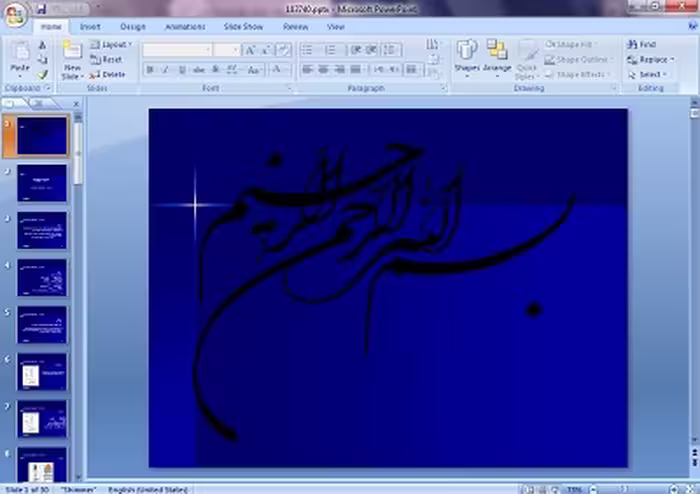Open the Slide Show ribbon tab

tap(243, 27)
